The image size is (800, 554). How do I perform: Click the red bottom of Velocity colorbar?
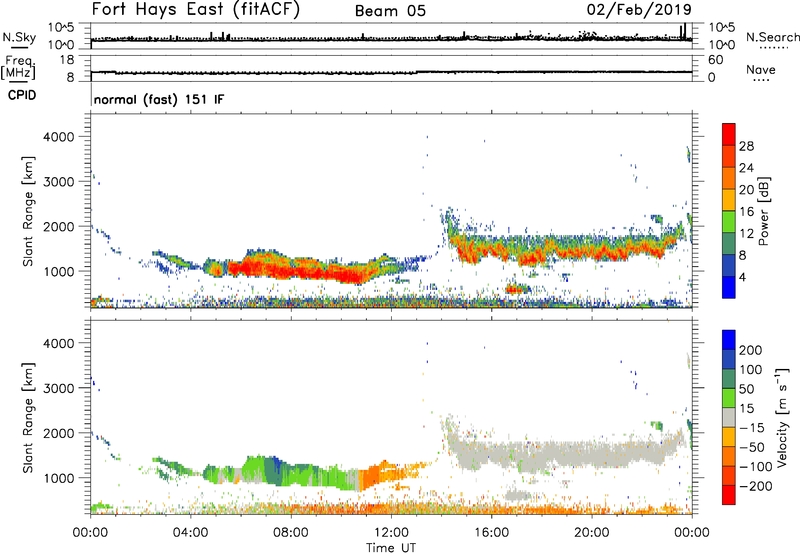click(729, 495)
